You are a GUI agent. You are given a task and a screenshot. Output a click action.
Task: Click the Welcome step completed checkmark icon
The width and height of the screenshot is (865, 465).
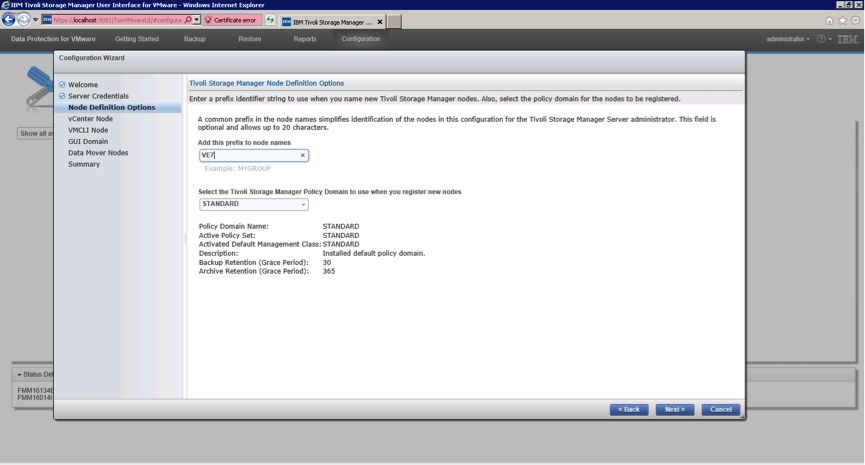tap(62, 84)
